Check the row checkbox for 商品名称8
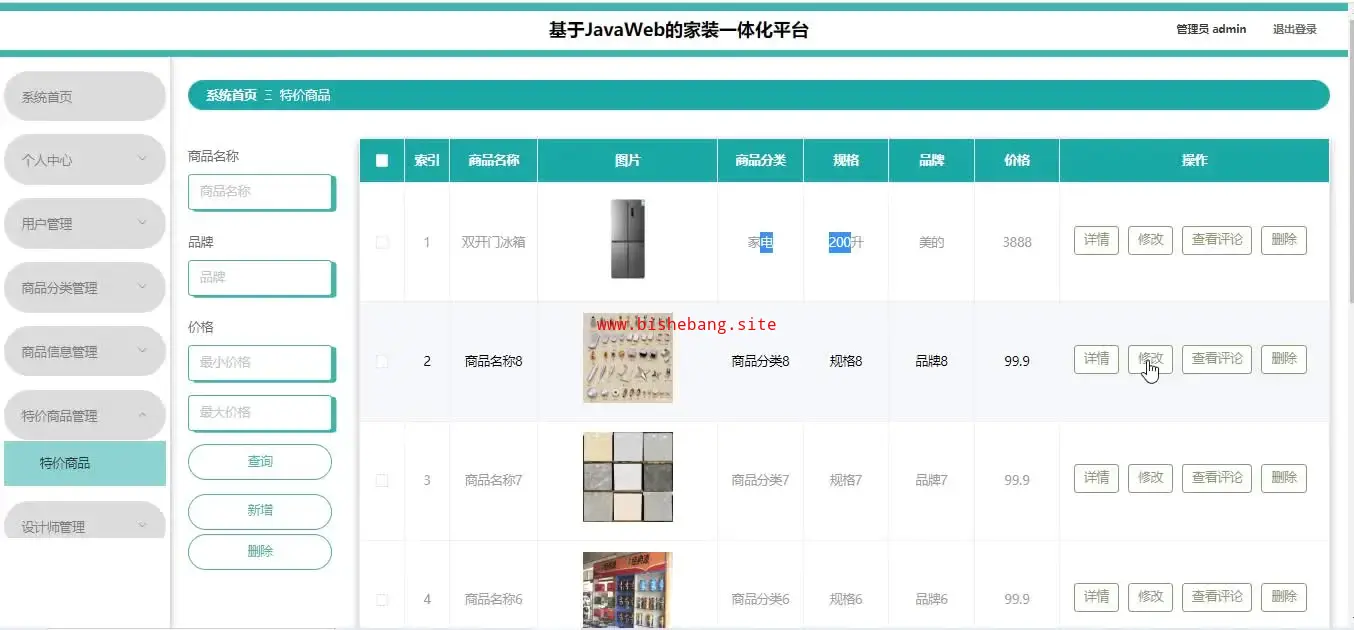 pos(382,361)
